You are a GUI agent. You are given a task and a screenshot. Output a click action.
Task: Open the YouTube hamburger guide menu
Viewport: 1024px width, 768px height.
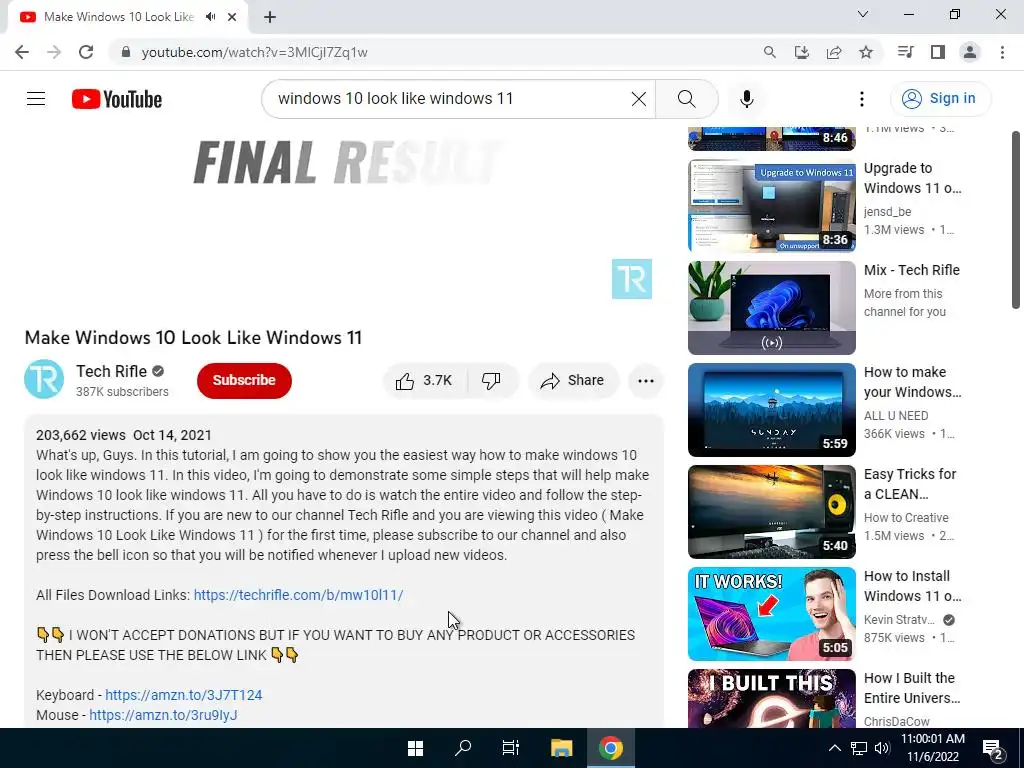36,99
